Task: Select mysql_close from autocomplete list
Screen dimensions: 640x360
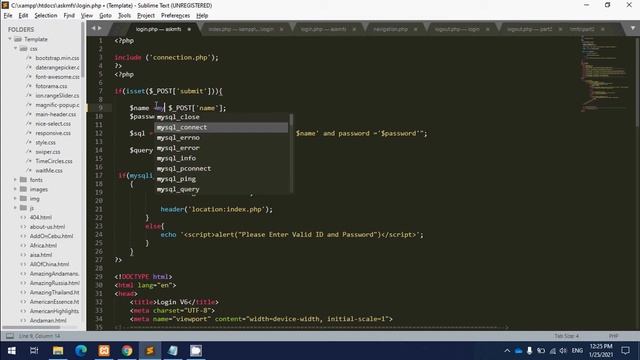Action: 222,117
